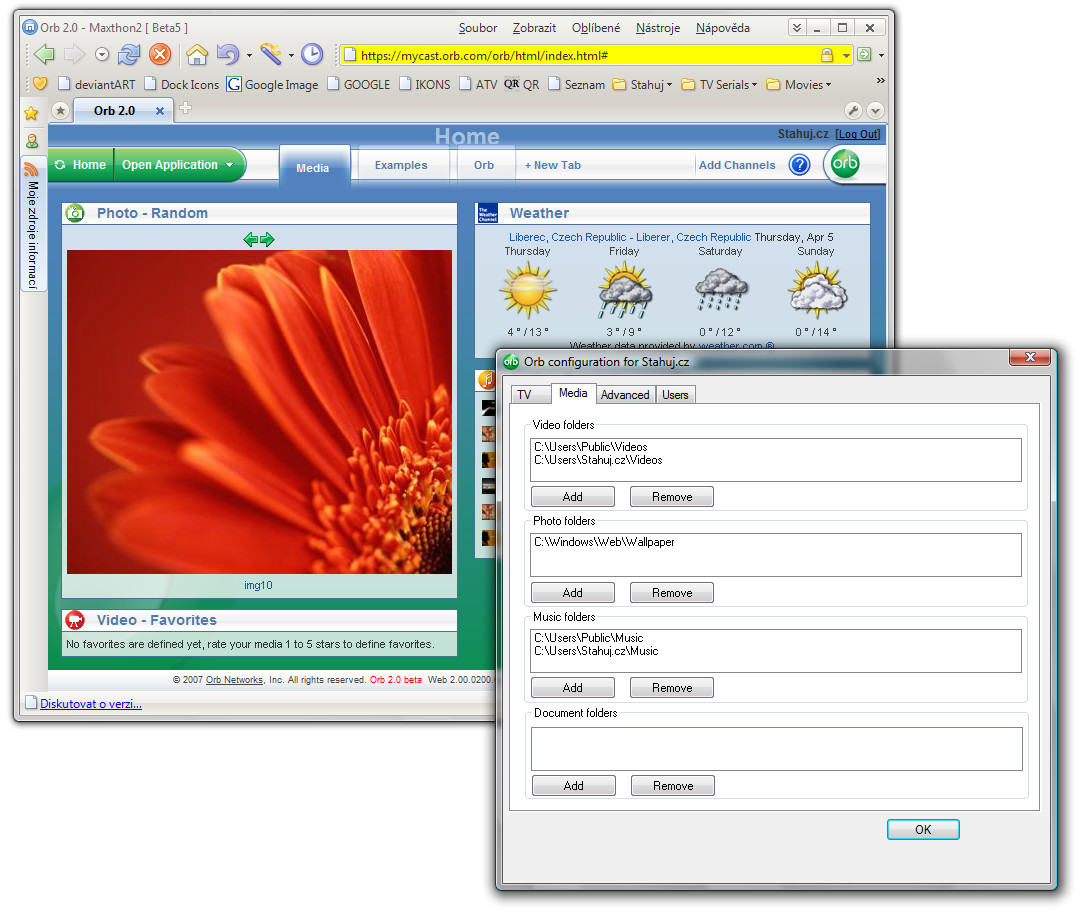This screenshot has height=911, width=1077.
Task: Select C:\Windows\Web\Wallpaper folder entry
Action: point(604,542)
